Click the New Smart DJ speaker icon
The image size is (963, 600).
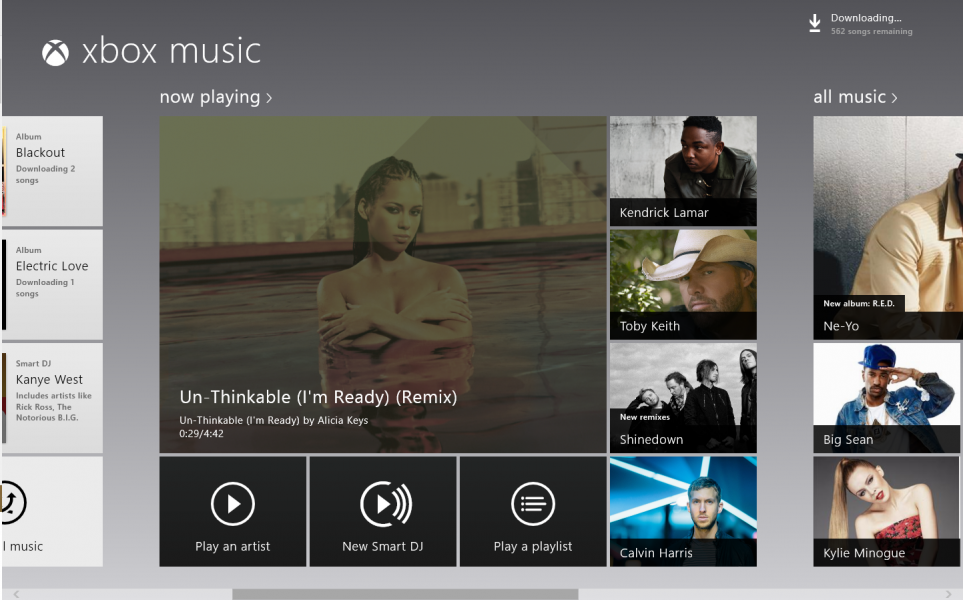pos(386,504)
